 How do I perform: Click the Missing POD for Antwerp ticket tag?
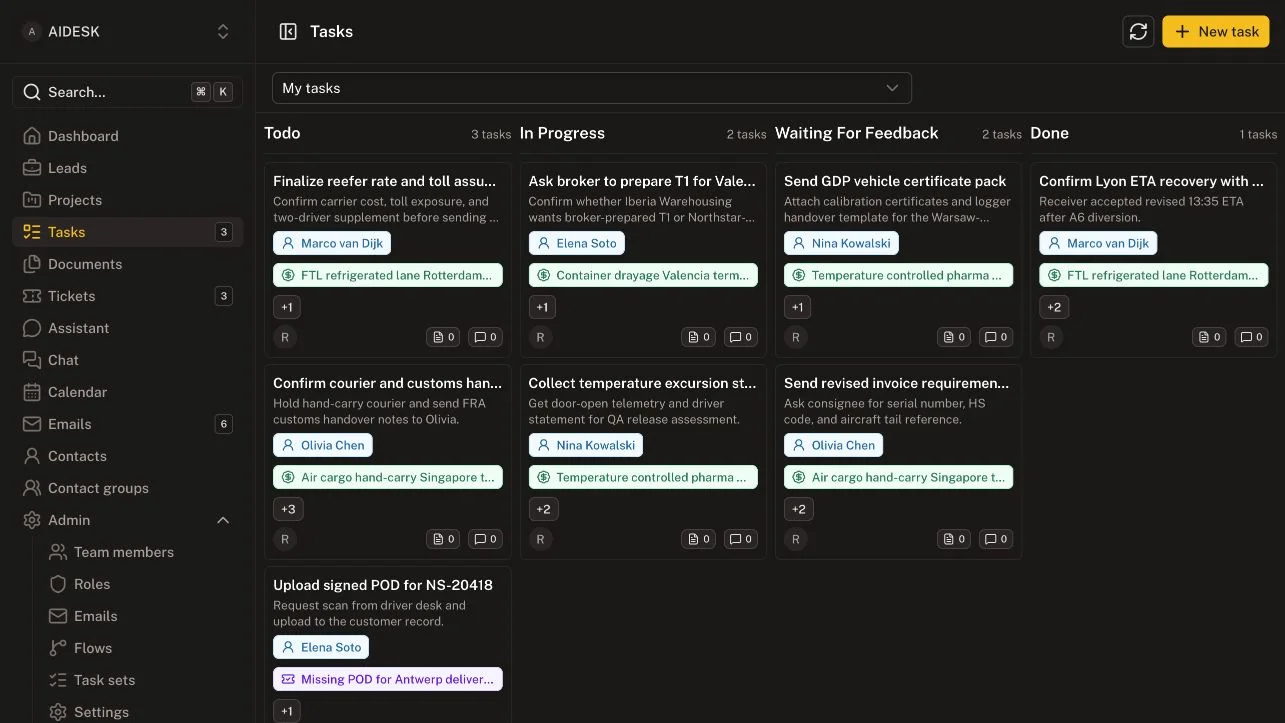[x=388, y=679]
